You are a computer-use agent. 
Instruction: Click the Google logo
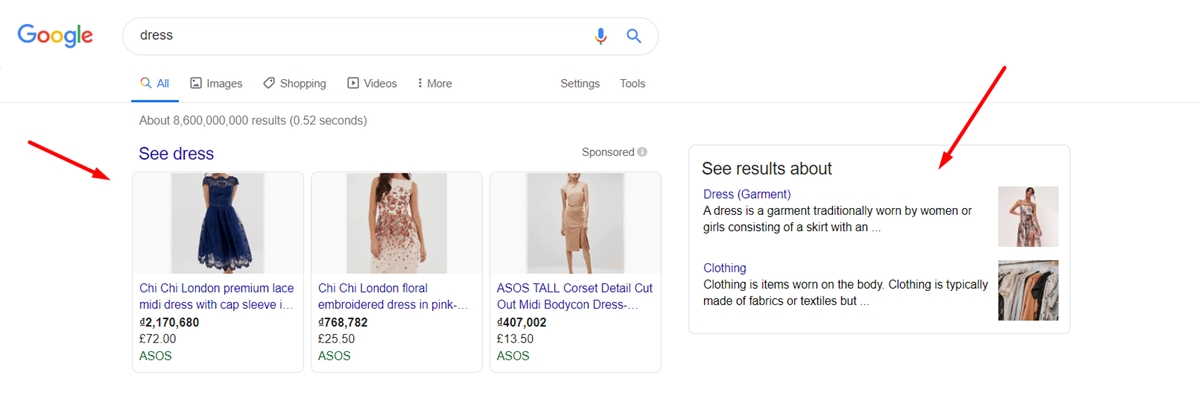coord(55,36)
